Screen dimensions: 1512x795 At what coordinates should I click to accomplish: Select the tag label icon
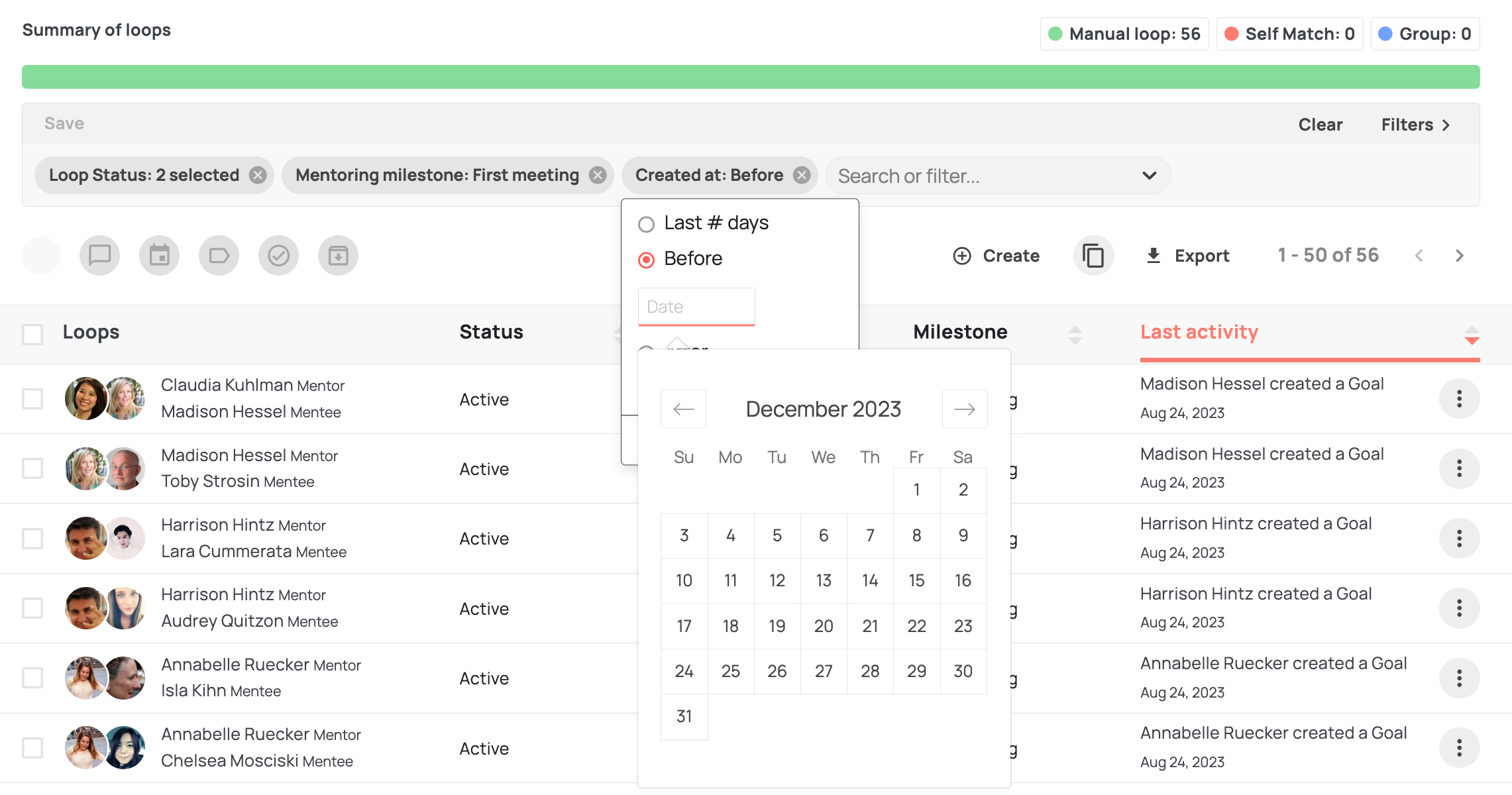[219, 255]
